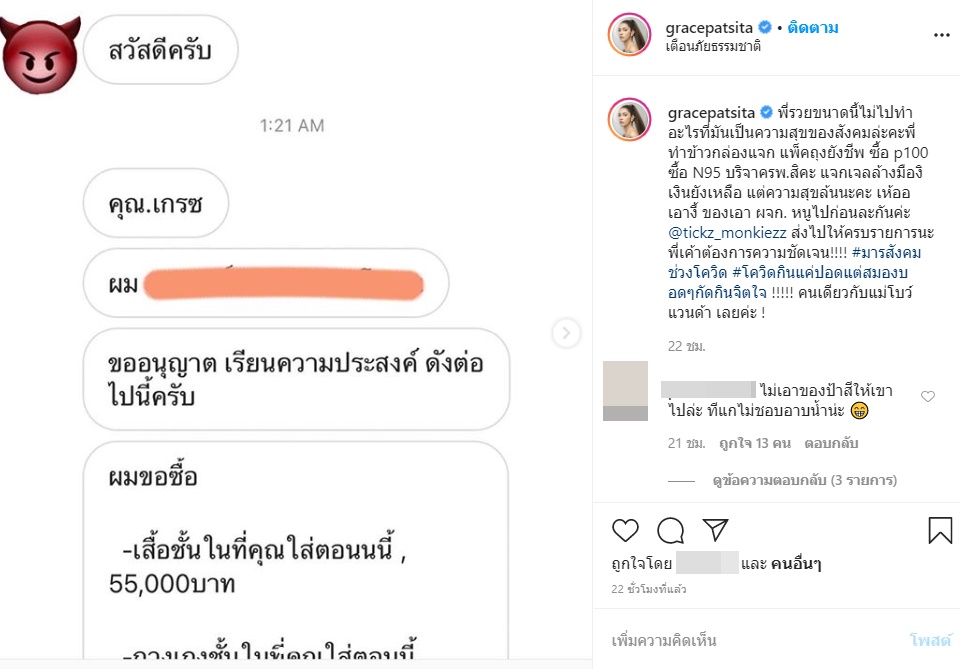Open @tickz_monkiezz mention link
This screenshot has width=960, height=669.
coord(727,233)
